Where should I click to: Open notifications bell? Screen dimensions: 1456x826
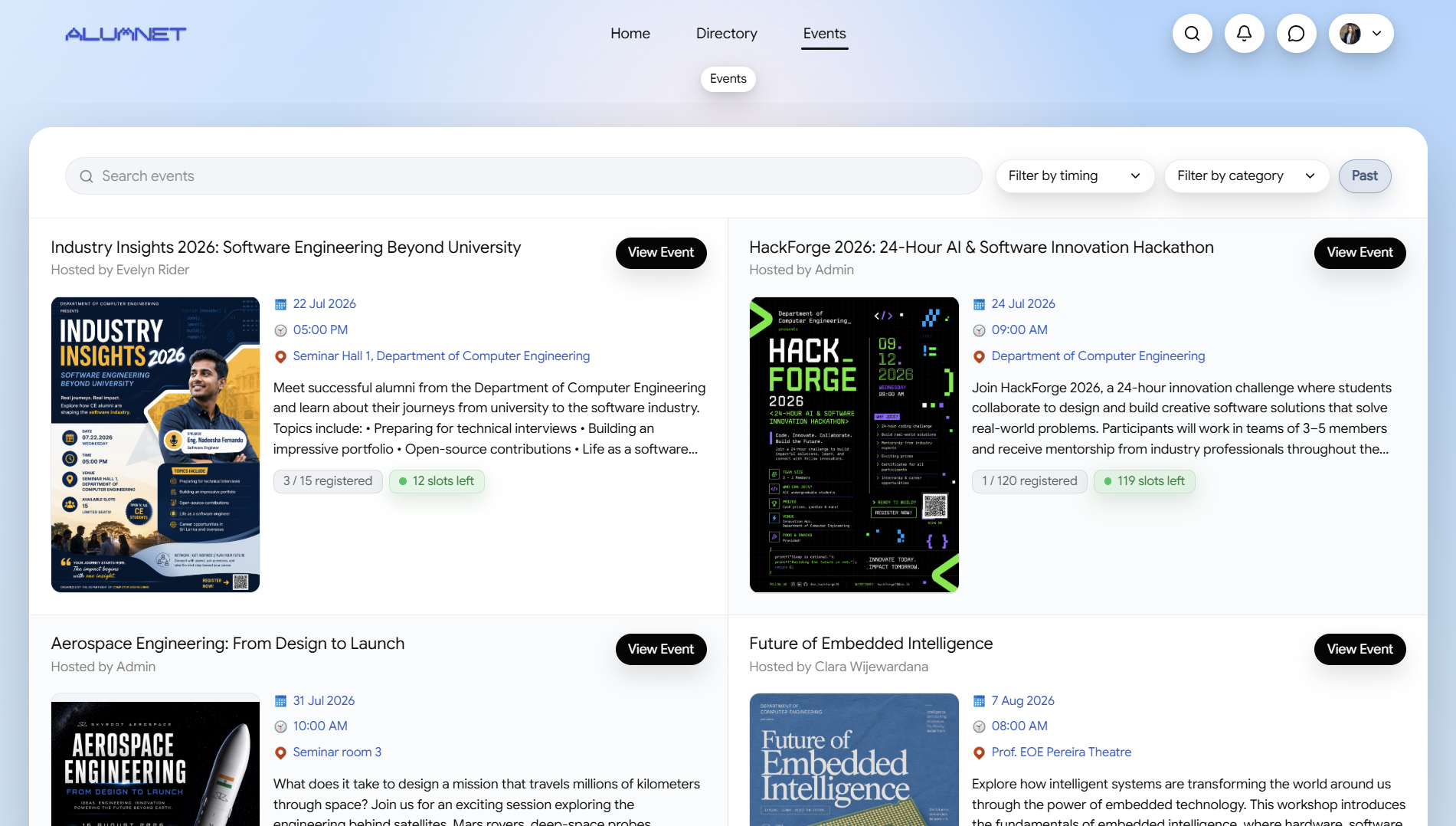[1244, 34]
